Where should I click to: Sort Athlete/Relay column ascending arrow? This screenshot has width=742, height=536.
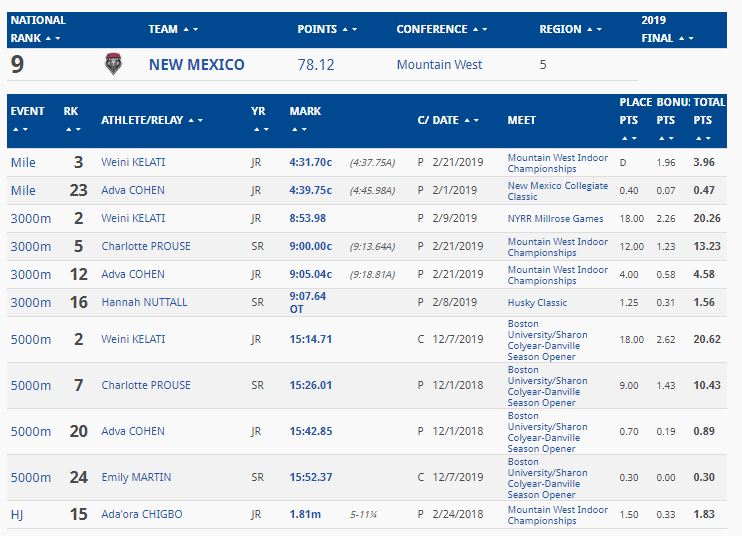(191, 120)
